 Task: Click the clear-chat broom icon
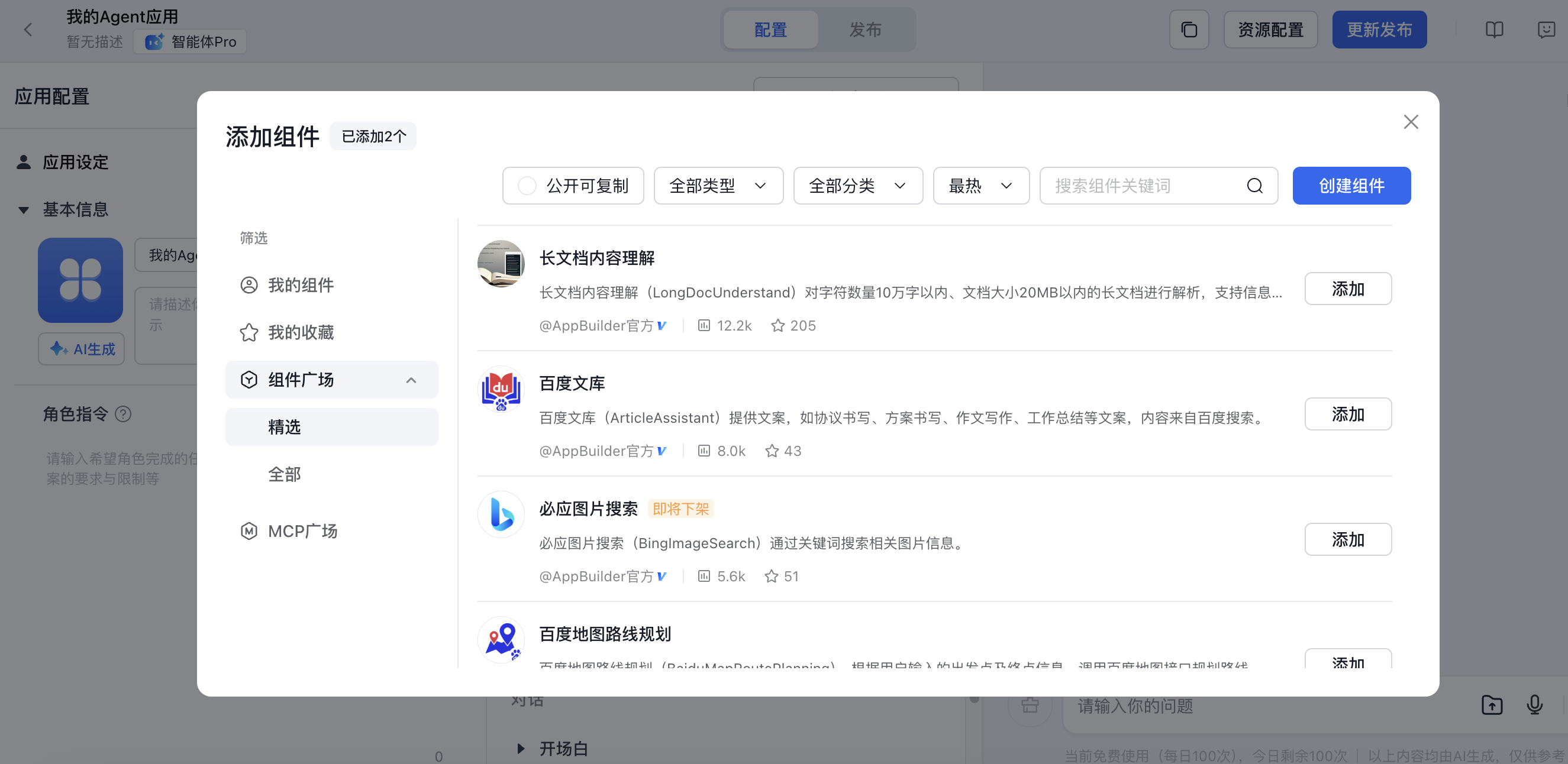[1030, 705]
